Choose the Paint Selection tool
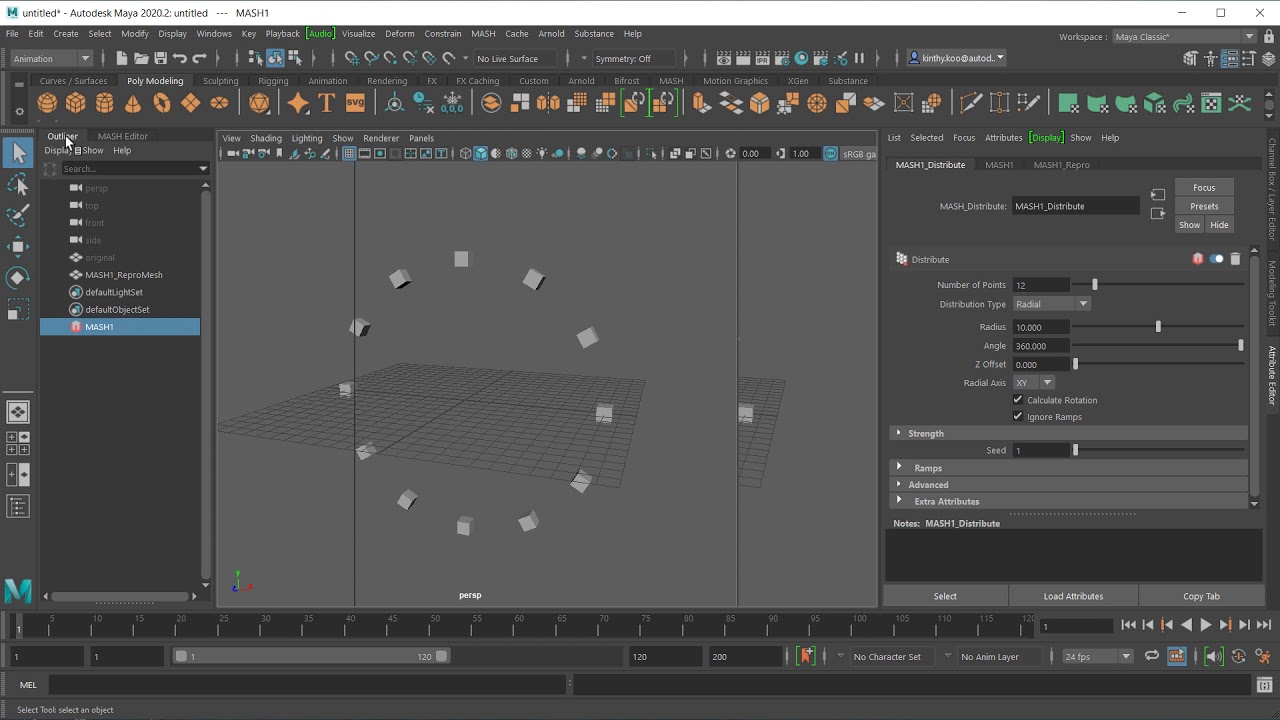Image resolution: width=1280 pixels, height=720 pixels. coord(18,215)
